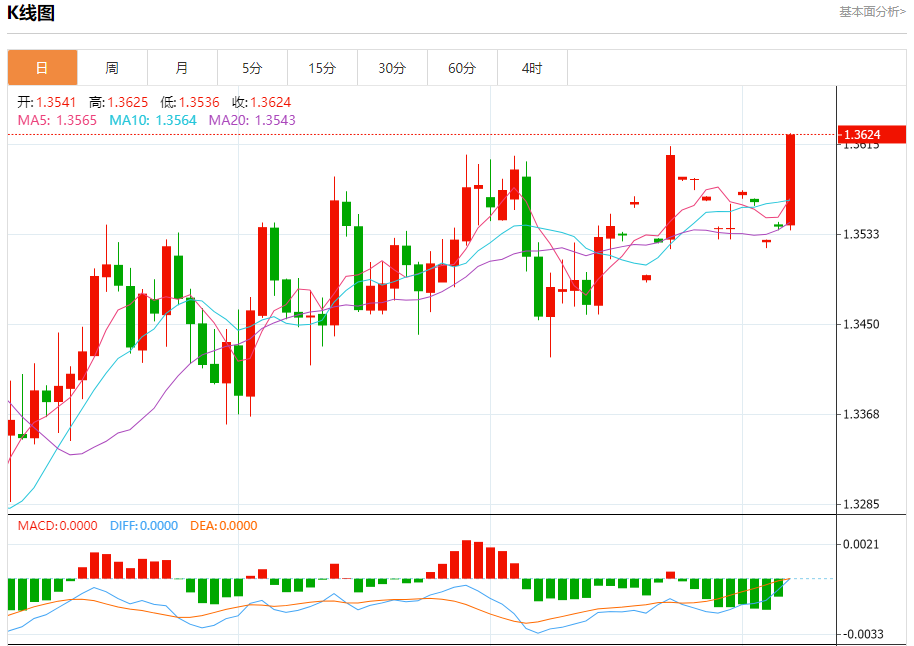Open the 30分 interval tab

point(392,68)
